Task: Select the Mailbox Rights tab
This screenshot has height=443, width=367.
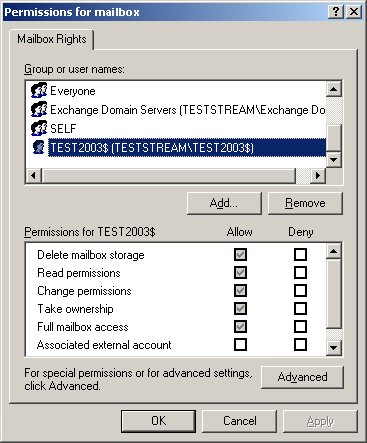Action: click(52, 39)
